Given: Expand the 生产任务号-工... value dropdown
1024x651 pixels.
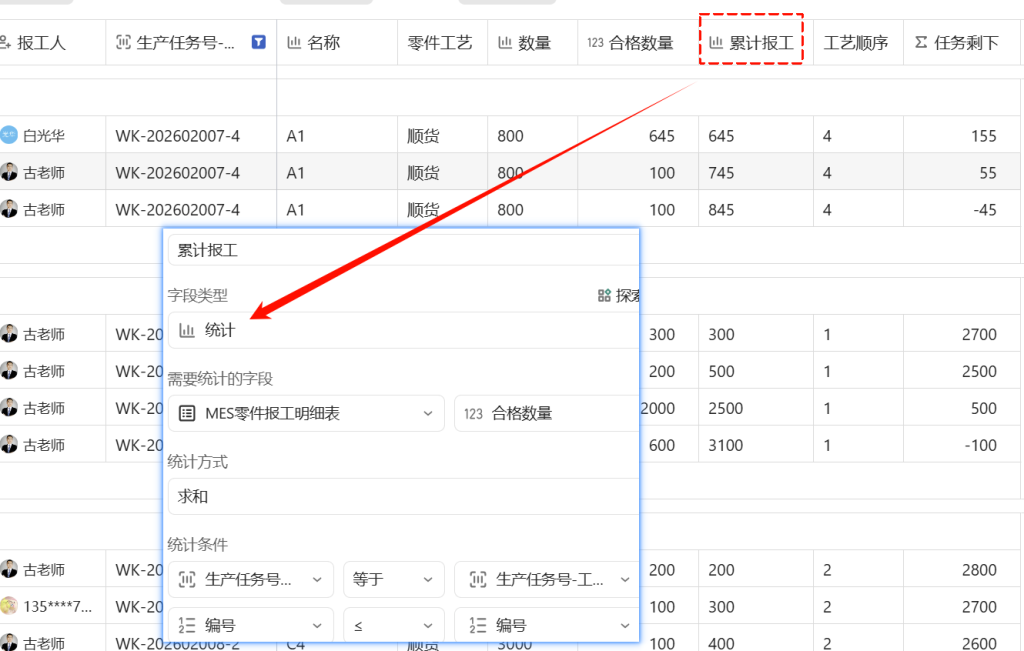Looking at the screenshot, I should tap(547, 579).
